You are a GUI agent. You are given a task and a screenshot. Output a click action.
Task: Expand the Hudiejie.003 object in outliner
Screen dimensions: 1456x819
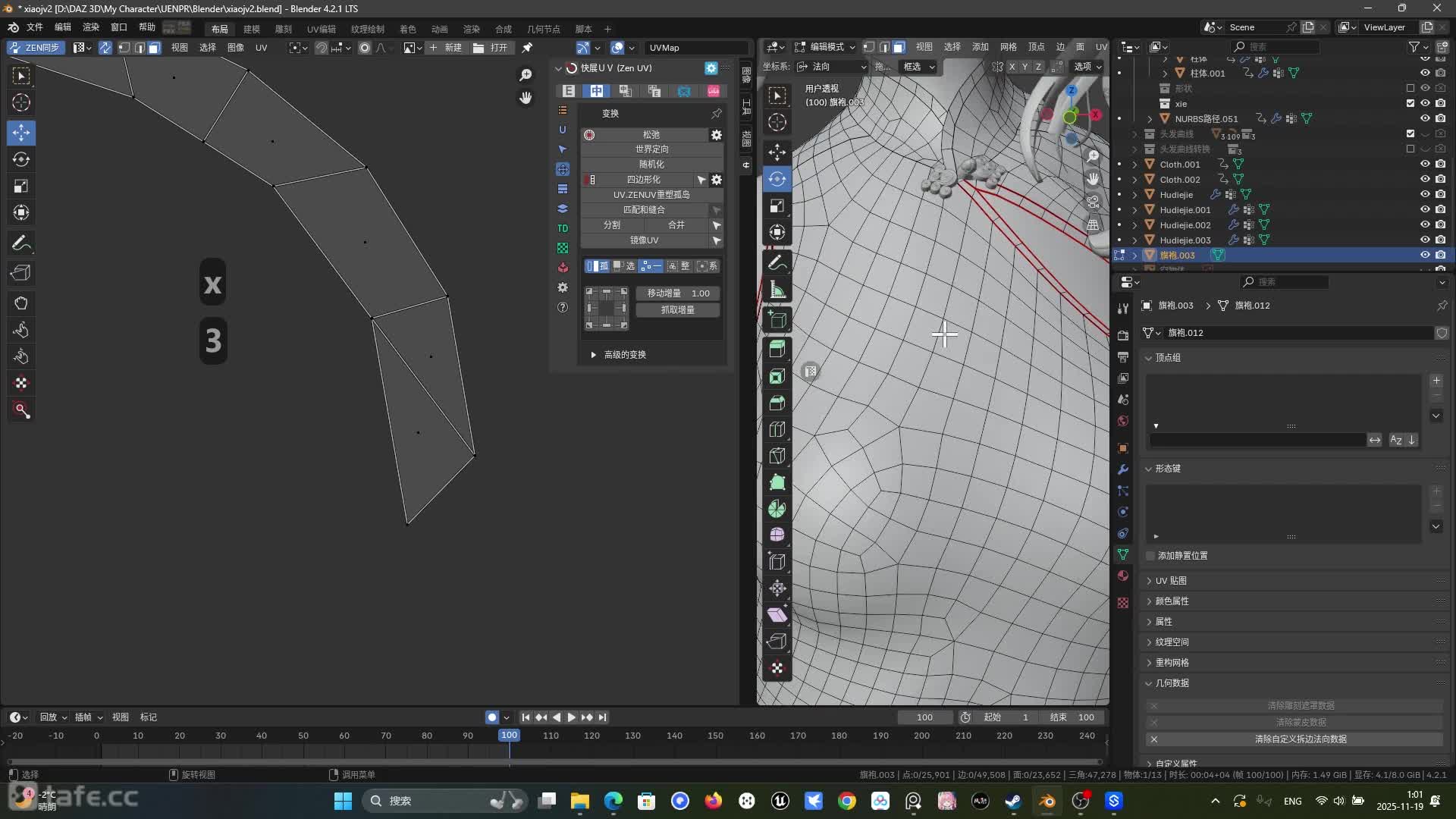point(1134,240)
